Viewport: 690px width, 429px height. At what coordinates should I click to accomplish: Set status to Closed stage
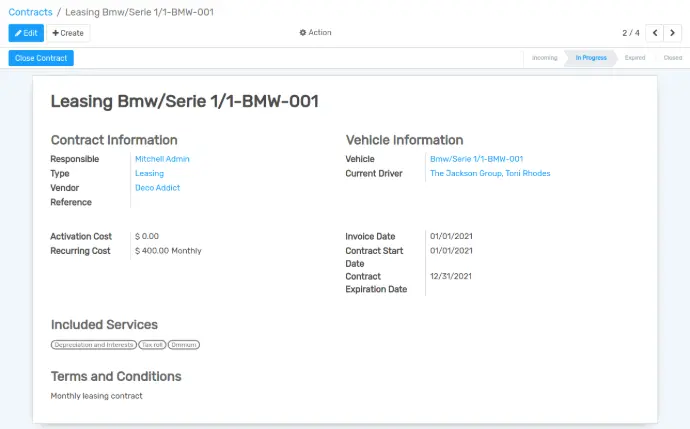click(x=673, y=58)
